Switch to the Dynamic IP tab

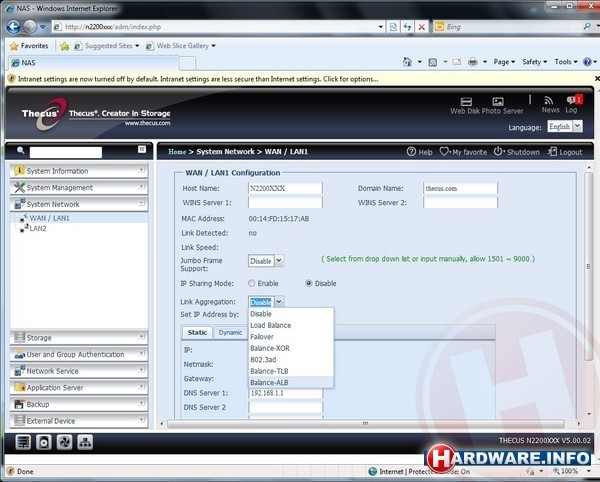230,332
